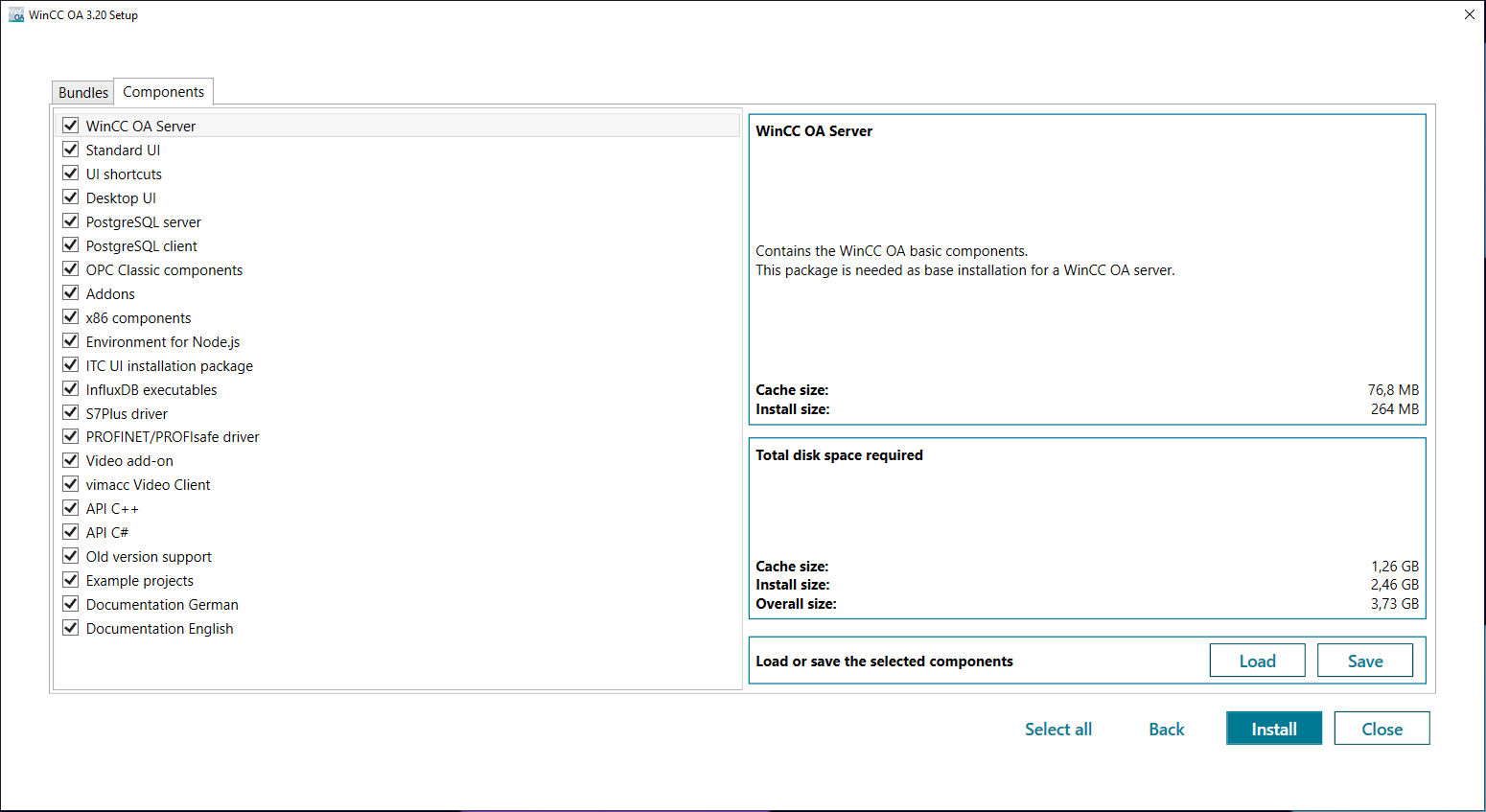Uncheck the API C++ component

(70, 508)
